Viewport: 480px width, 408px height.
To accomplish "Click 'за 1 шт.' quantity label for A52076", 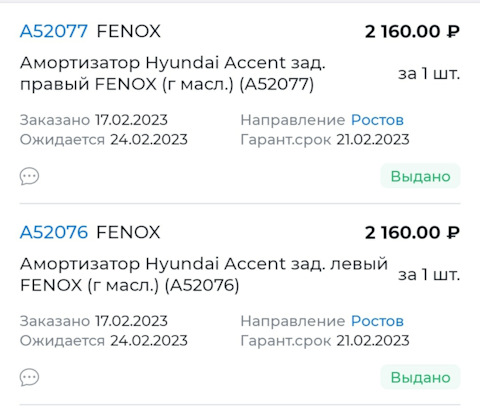I will (429, 275).
